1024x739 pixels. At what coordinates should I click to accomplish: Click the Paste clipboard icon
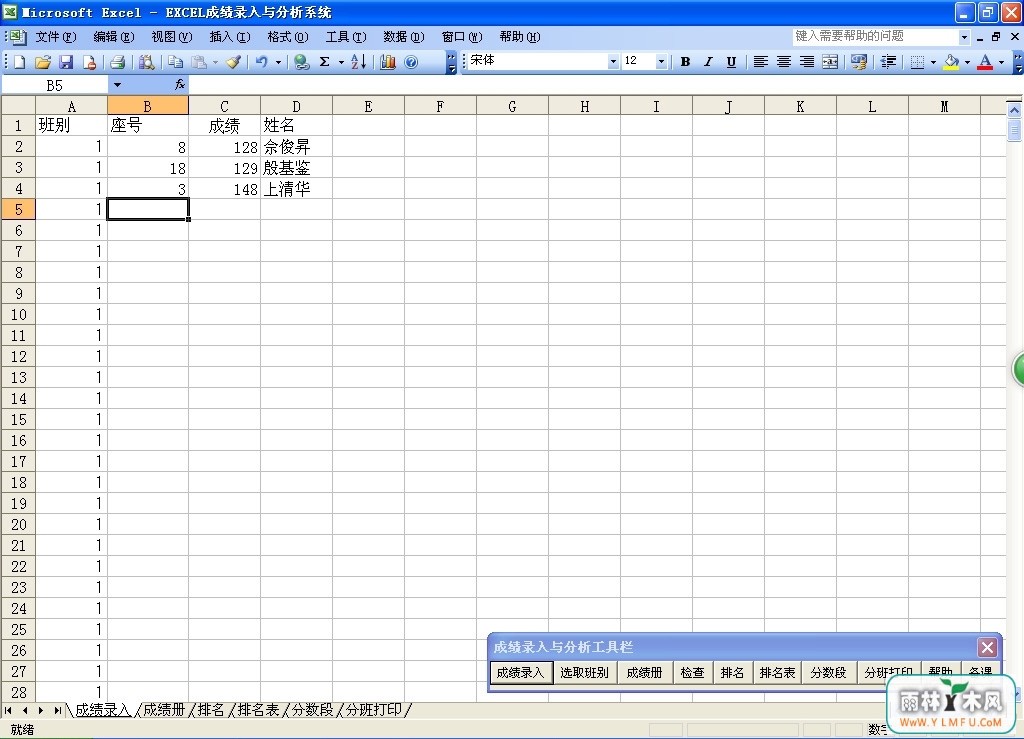point(199,62)
